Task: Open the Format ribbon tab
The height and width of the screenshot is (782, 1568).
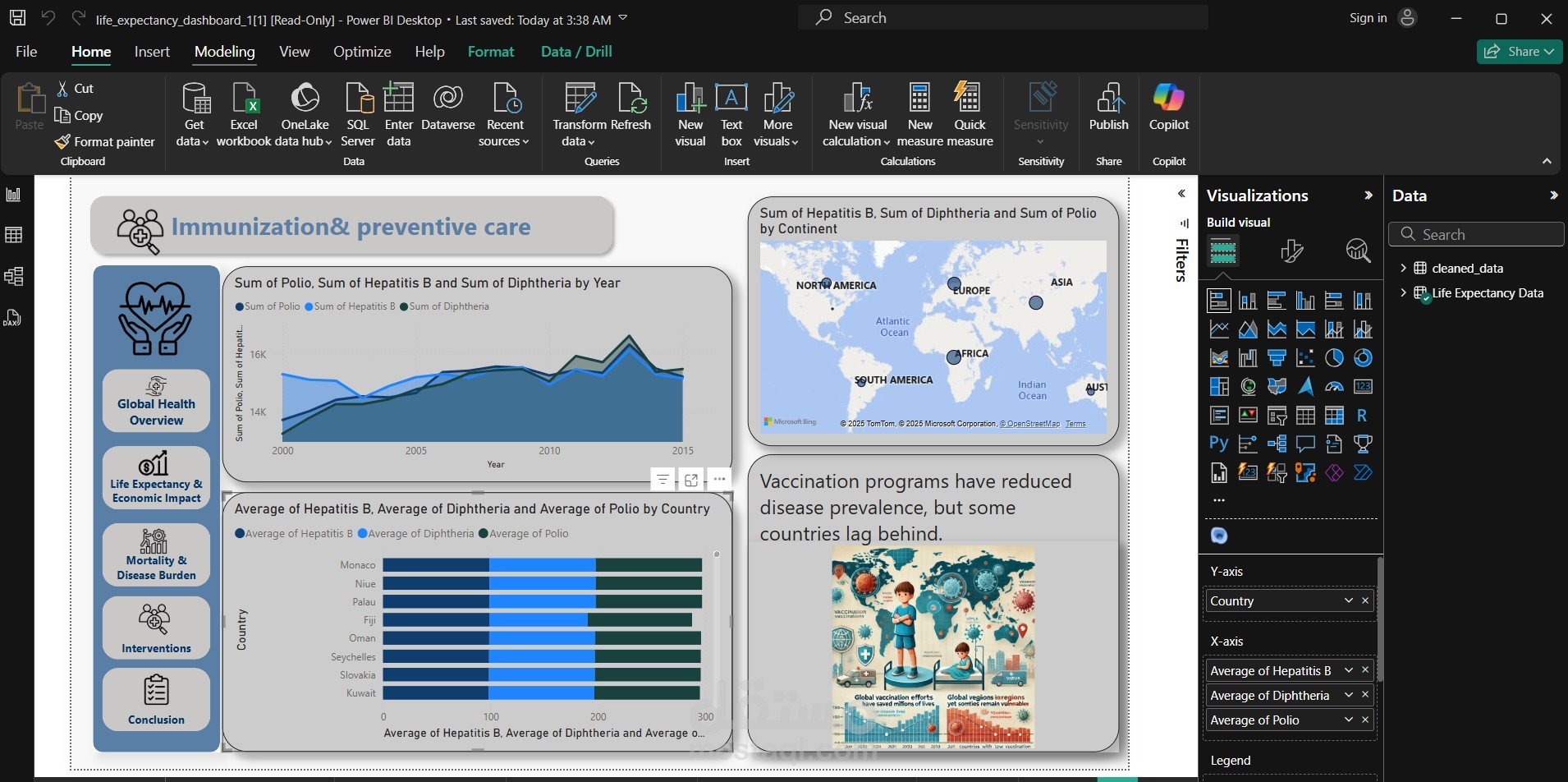Action: point(491,52)
